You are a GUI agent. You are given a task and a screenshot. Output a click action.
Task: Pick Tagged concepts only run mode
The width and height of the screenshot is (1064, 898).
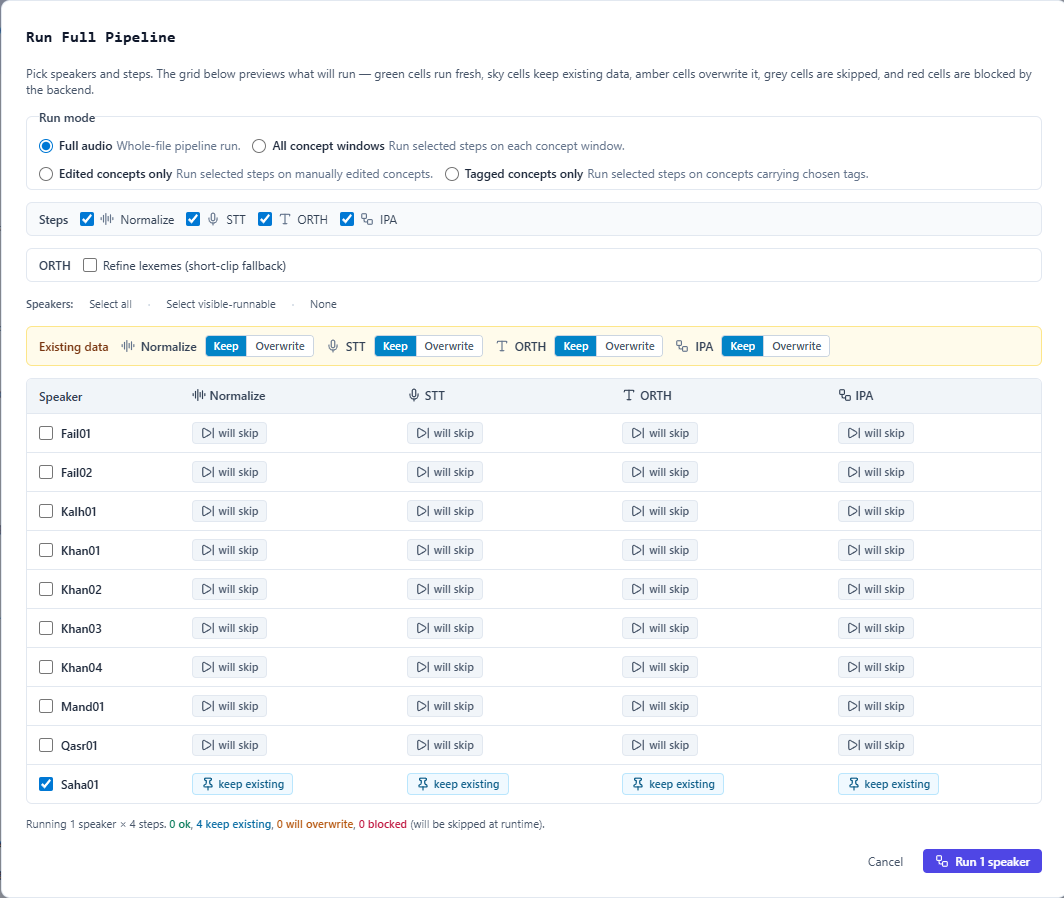pos(452,174)
